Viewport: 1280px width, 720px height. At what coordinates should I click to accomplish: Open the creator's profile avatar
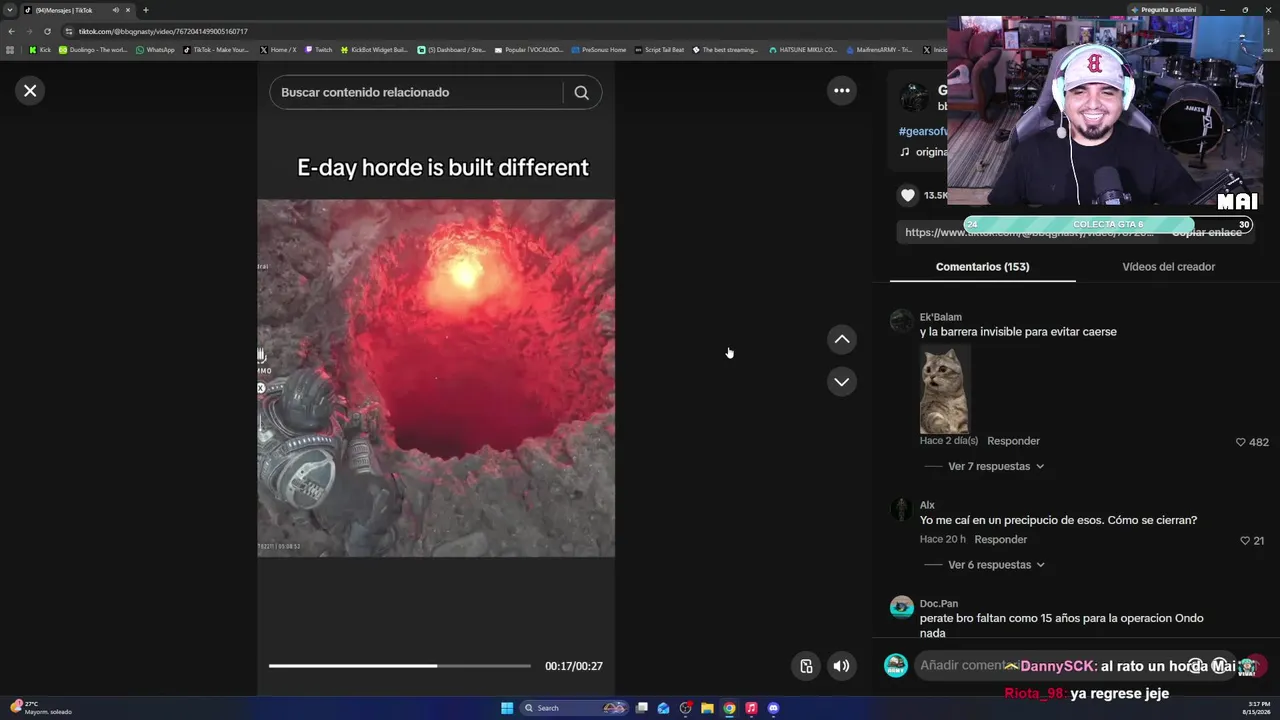click(x=914, y=97)
